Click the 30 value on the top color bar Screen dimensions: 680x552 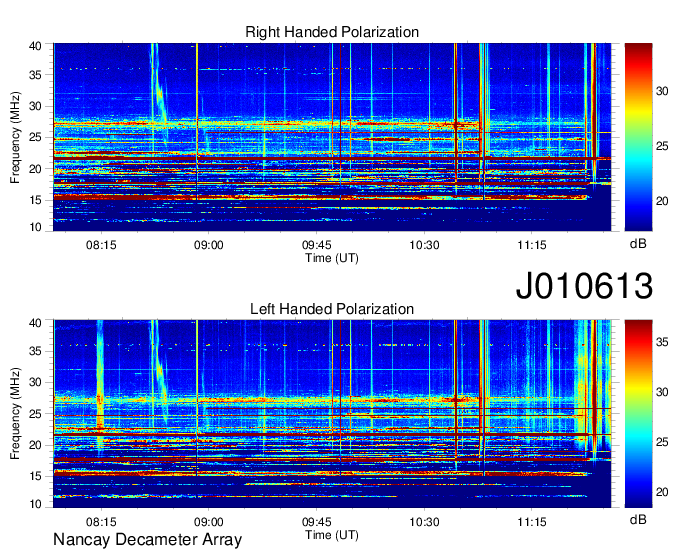[662, 91]
